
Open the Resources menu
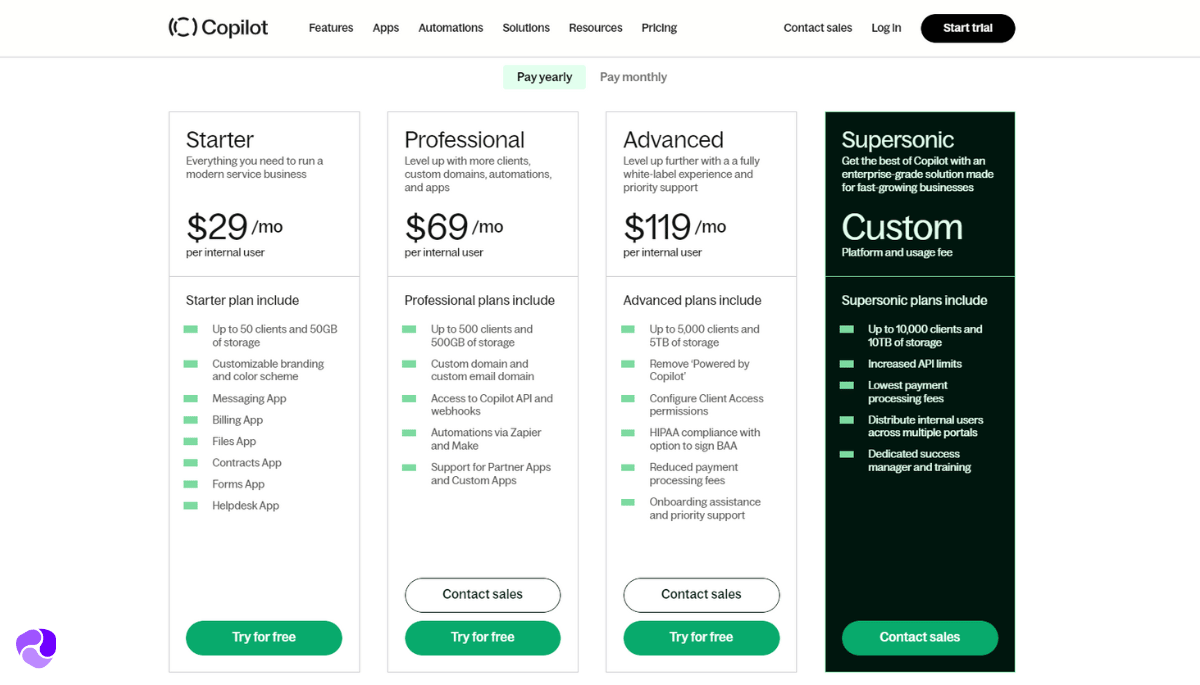pyautogui.click(x=595, y=28)
